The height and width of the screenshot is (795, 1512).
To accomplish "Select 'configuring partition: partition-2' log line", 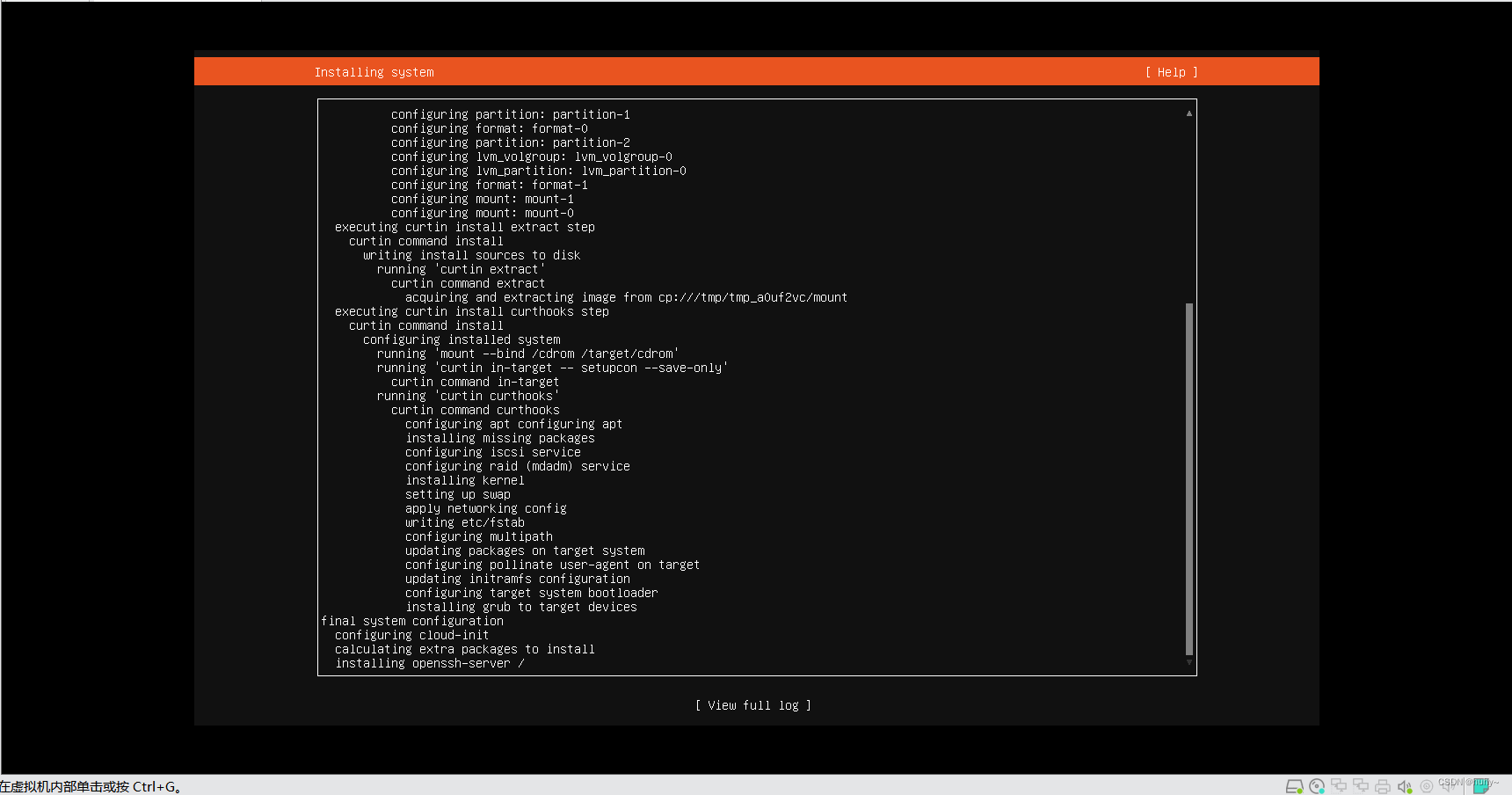I will 510,142.
